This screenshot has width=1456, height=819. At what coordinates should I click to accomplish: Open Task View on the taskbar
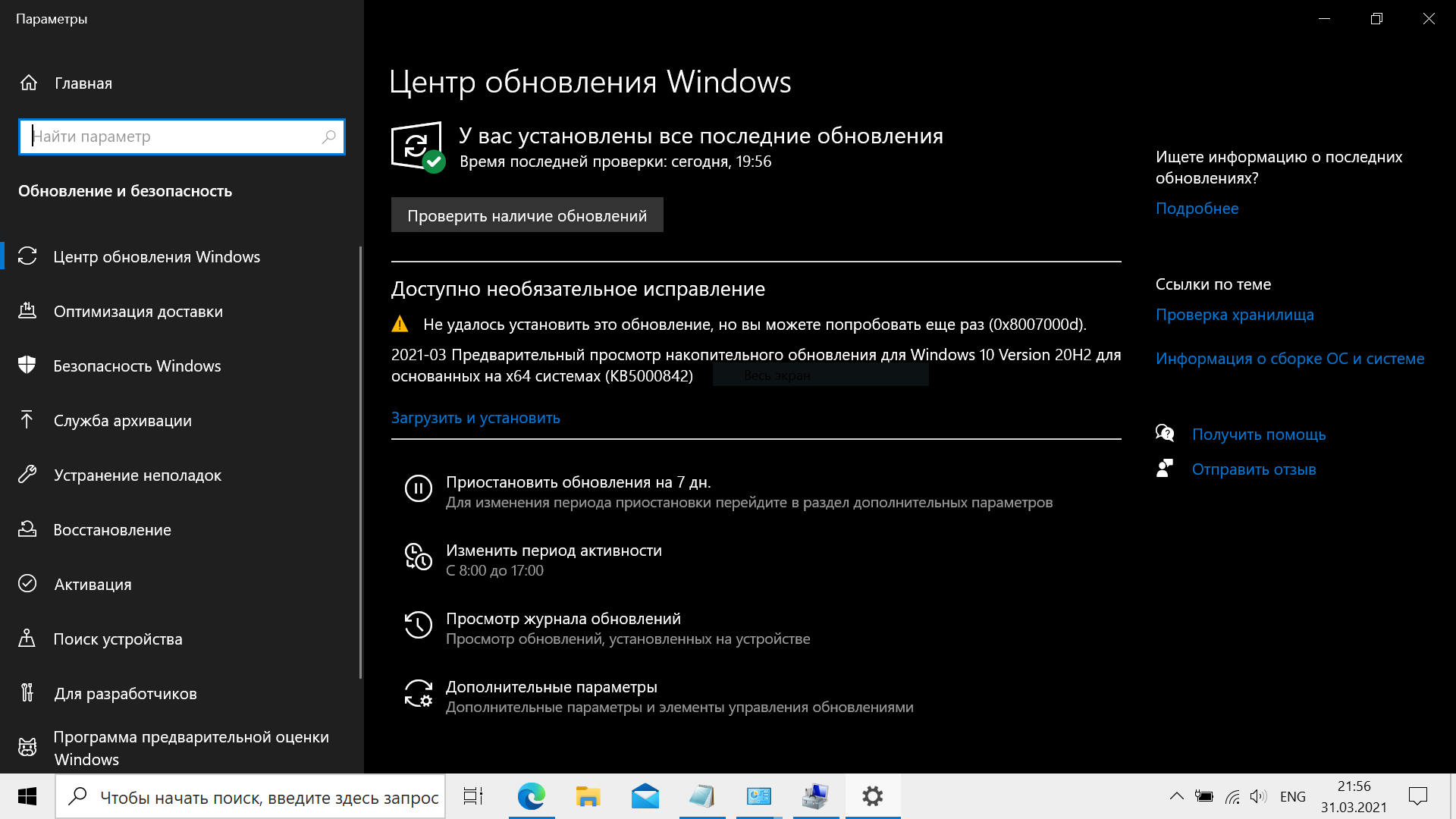(x=474, y=796)
